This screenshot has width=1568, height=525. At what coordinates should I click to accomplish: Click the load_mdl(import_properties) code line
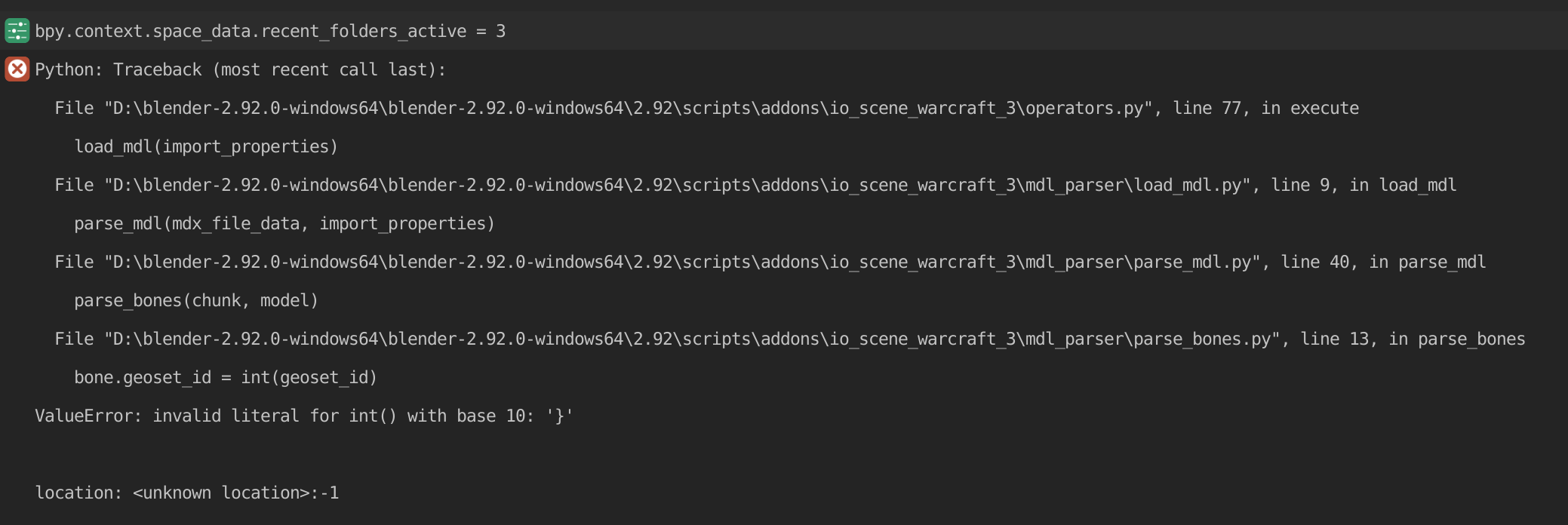pyautogui.click(x=206, y=147)
